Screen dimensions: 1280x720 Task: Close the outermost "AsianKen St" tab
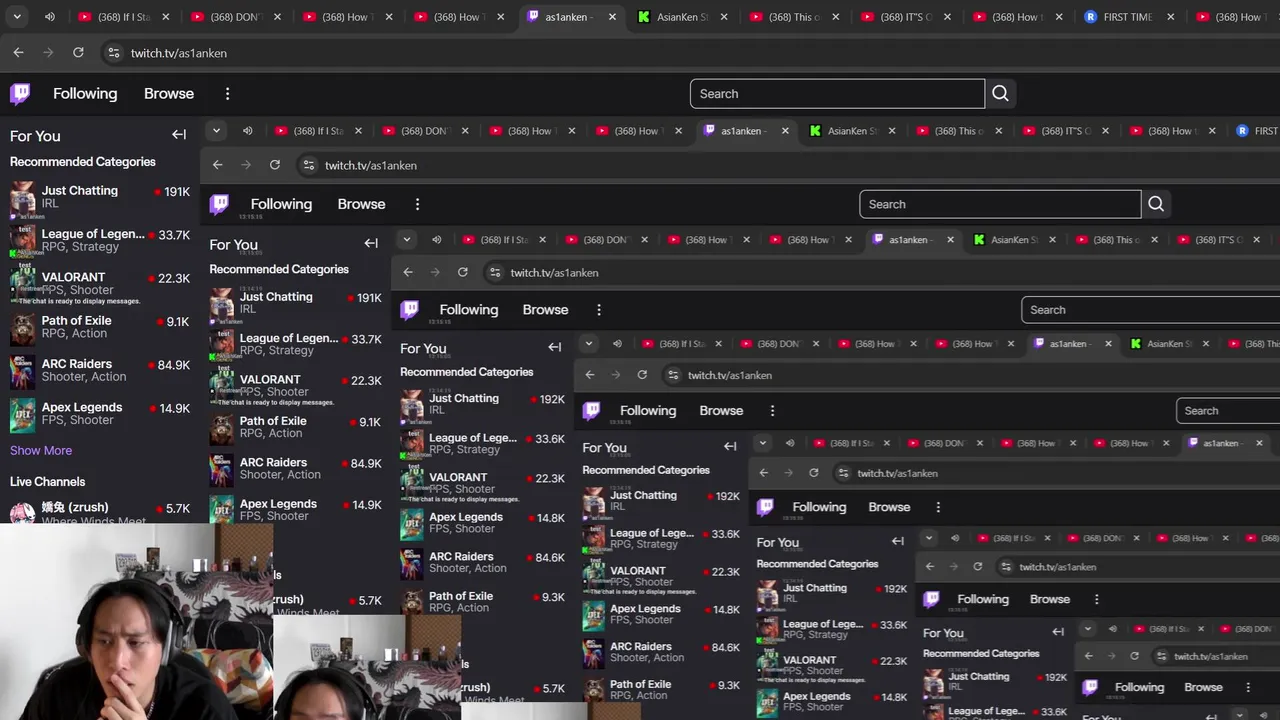724,17
